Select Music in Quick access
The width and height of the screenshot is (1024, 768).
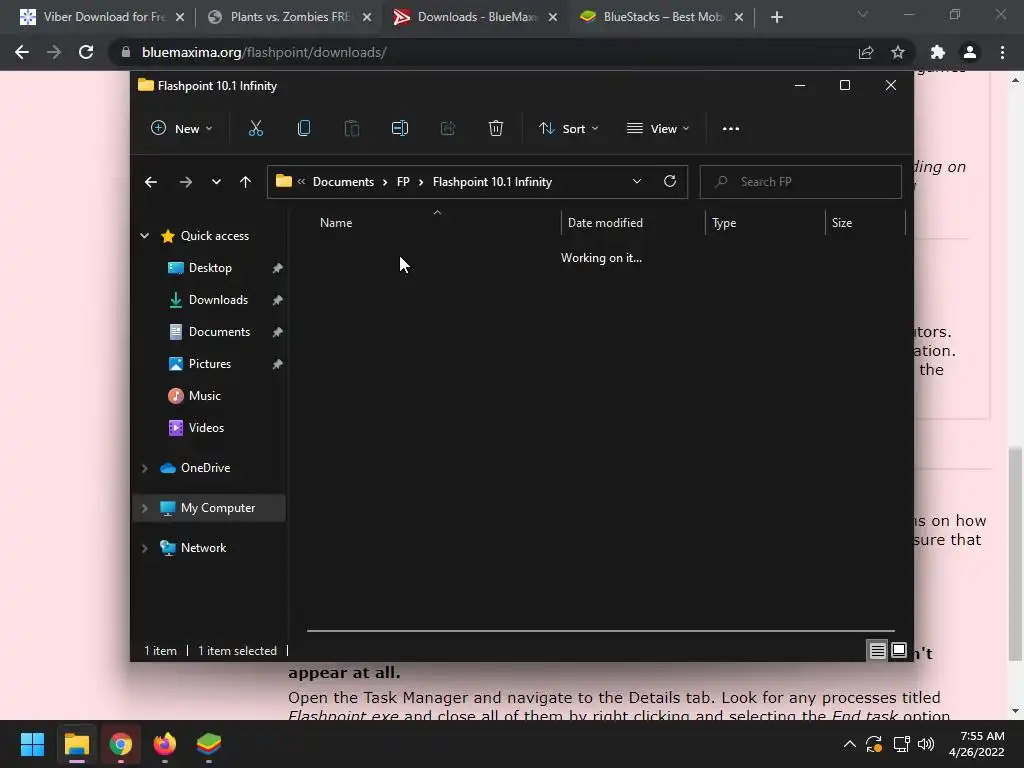click(204, 396)
